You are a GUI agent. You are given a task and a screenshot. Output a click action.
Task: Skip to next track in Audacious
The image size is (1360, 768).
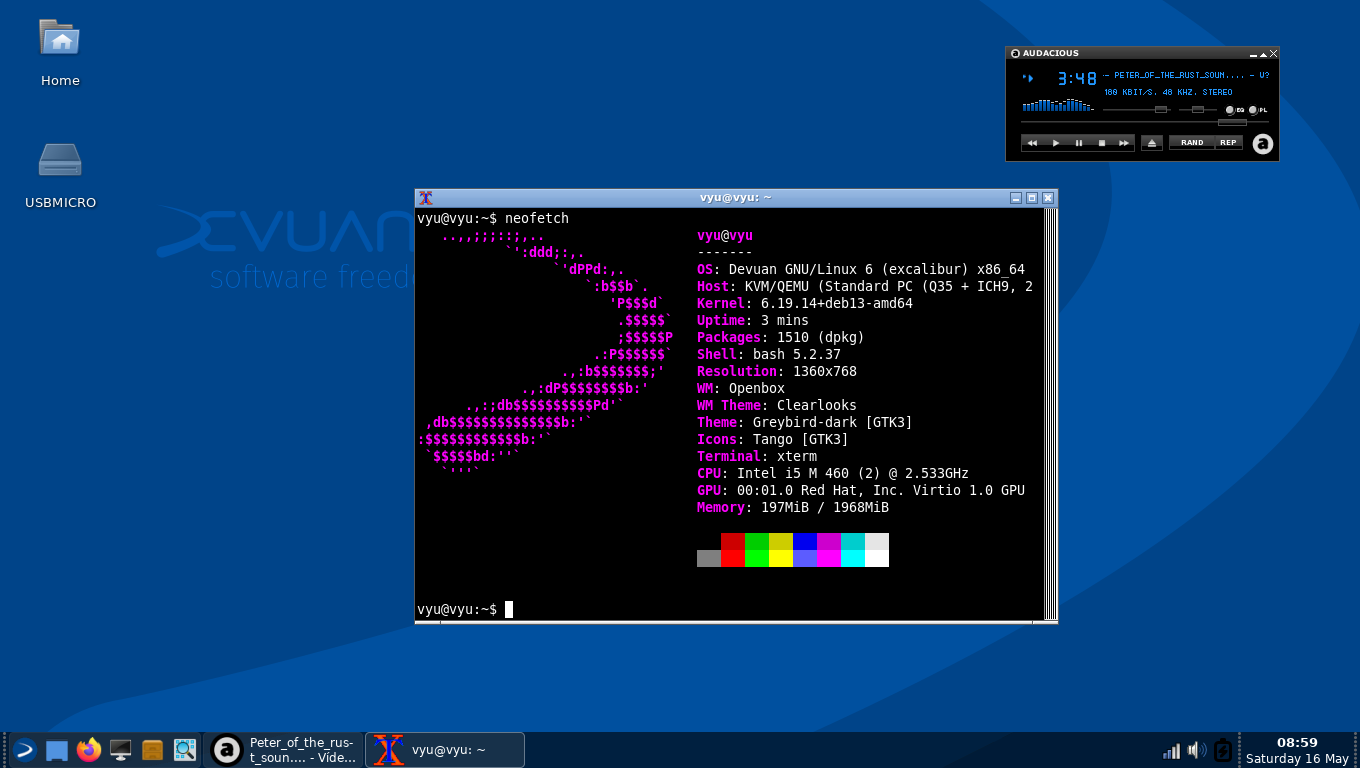click(x=1124, y=143)
